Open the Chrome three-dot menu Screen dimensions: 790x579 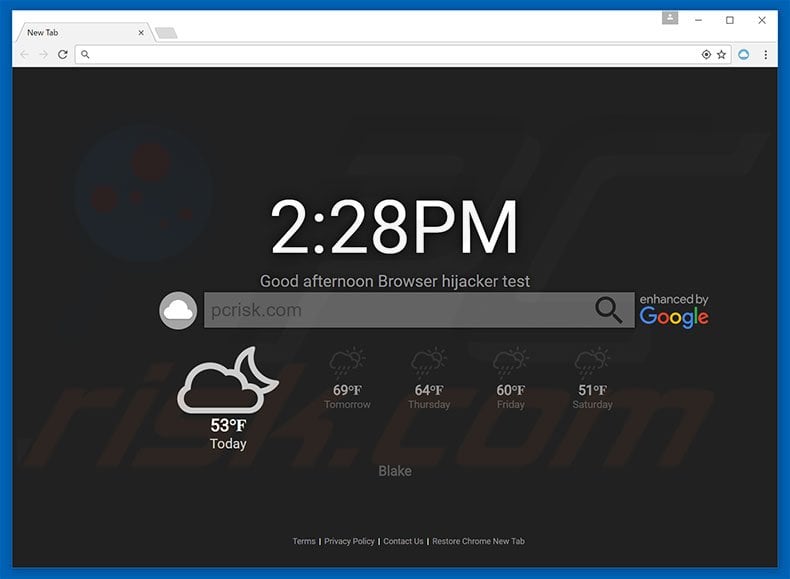[x=766, y=54]
